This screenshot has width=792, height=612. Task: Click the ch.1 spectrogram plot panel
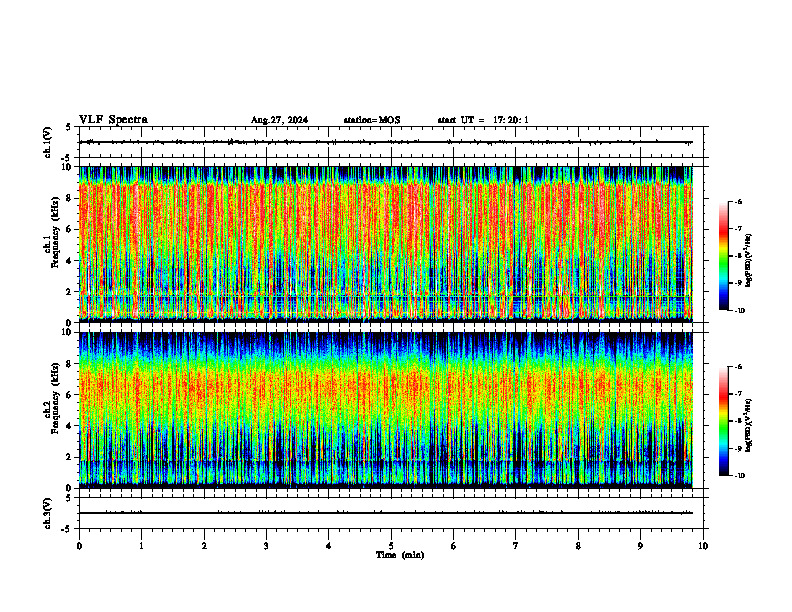tap(386, 244)
